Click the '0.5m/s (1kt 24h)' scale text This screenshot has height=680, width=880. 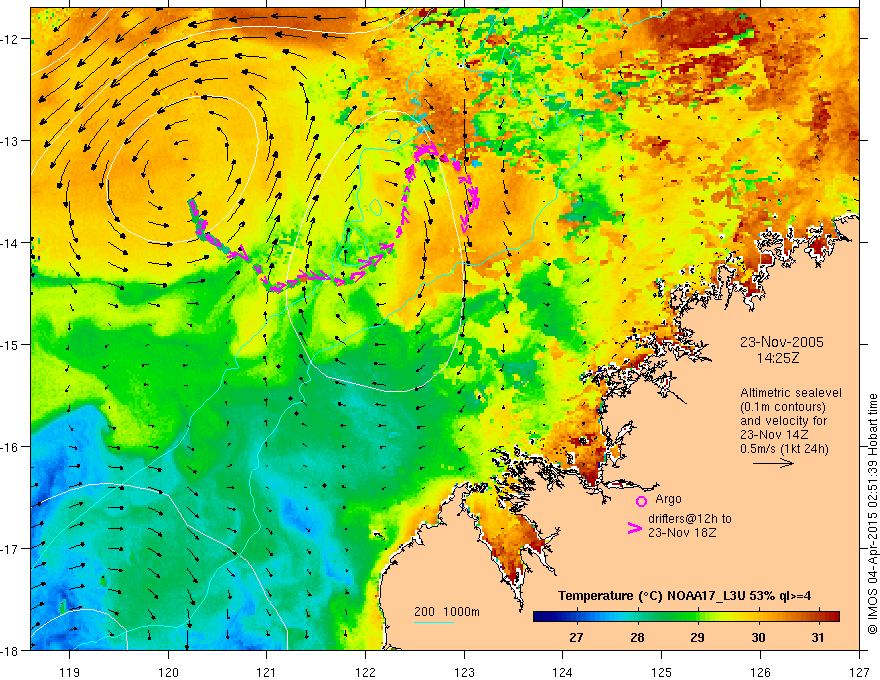(x=784, y=449)
